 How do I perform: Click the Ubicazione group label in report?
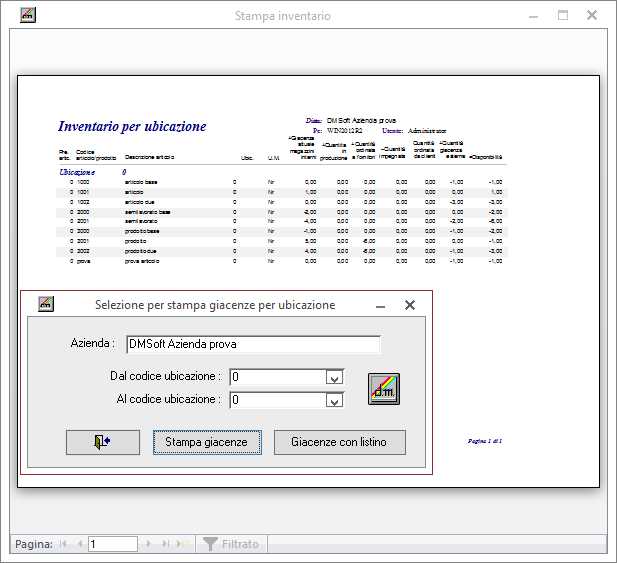[77, 172]
